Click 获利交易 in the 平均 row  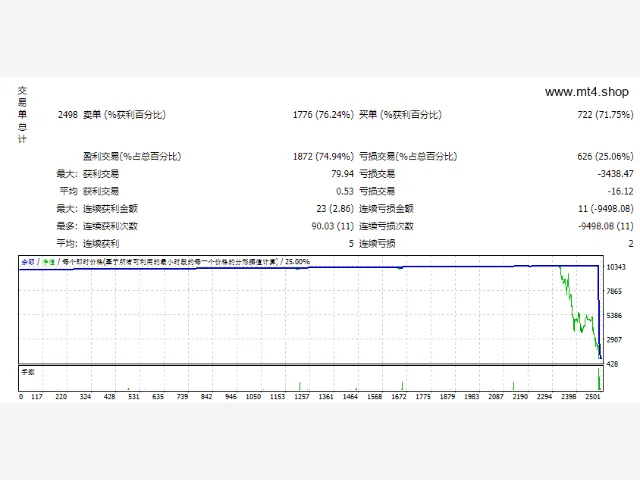pyautogui.click(x=101, y=191)
